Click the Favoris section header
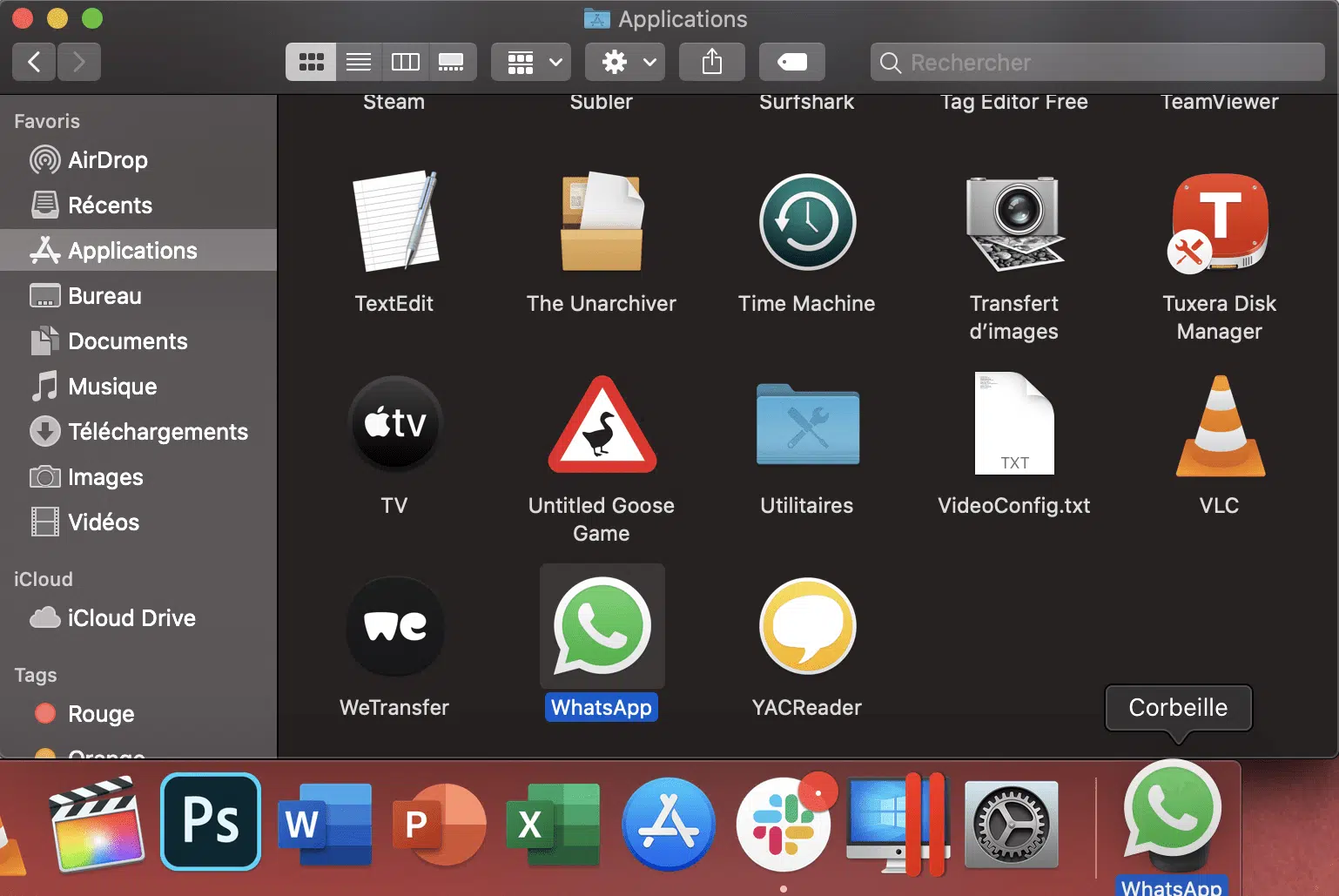1339x896 pixels. tap(47, 122)
